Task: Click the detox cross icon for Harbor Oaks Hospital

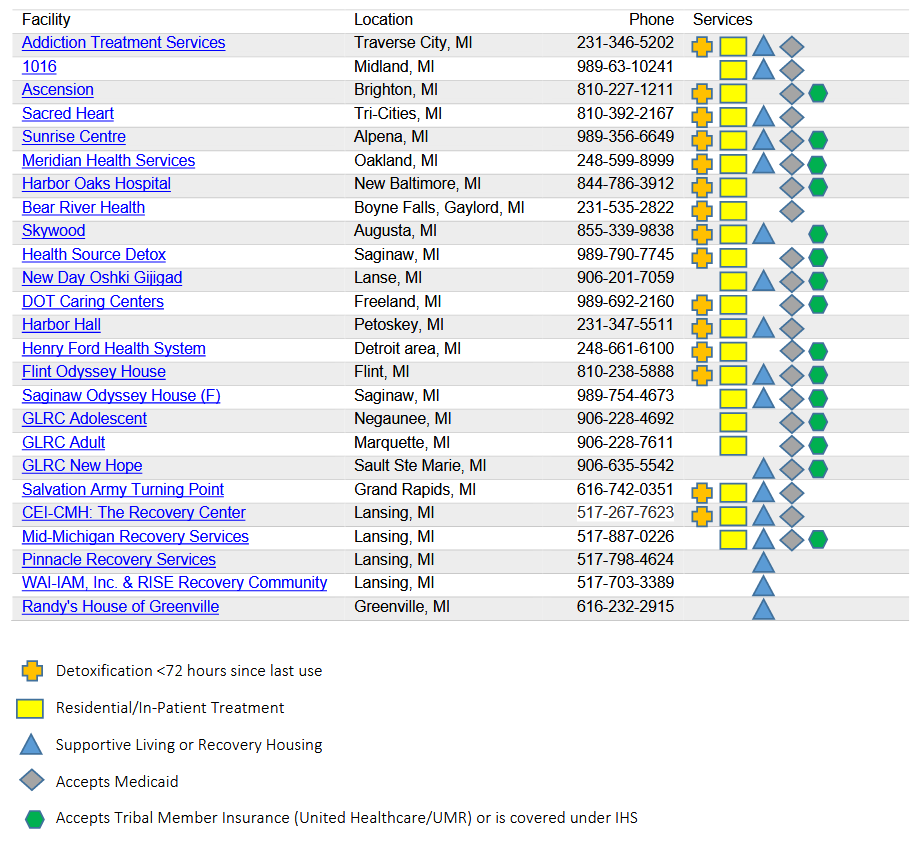Action: pos(702,187)
